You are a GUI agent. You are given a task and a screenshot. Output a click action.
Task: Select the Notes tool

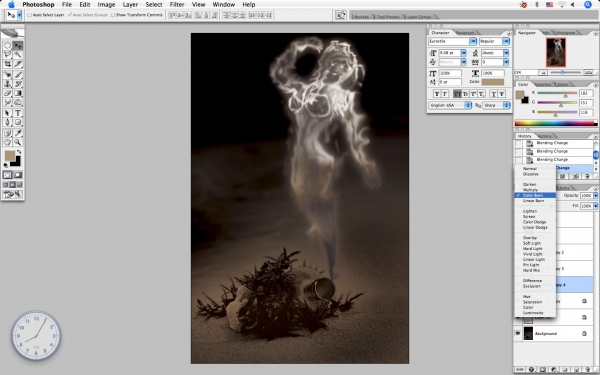click(x=7, y=133)
